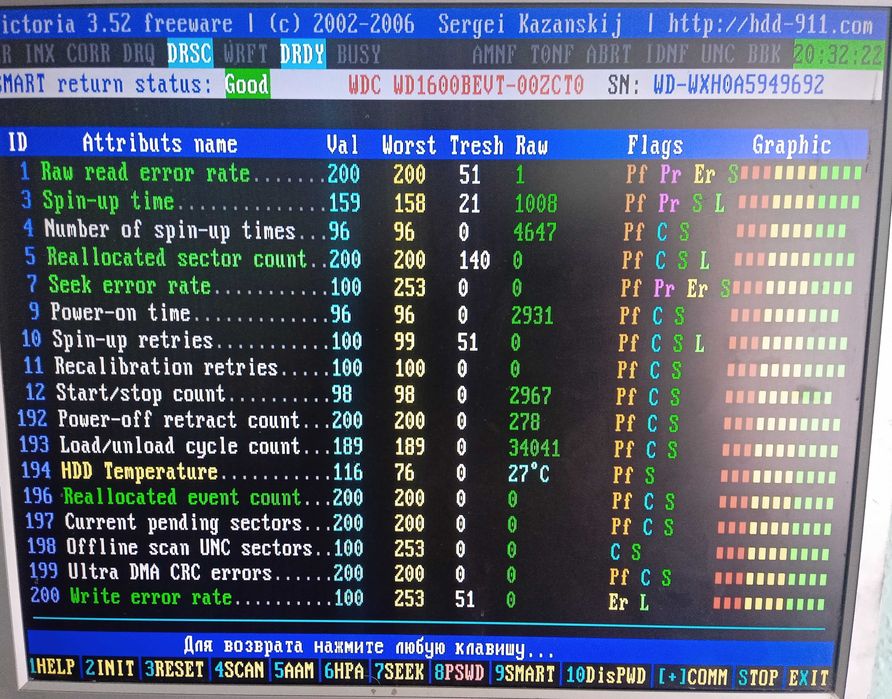Click health bar graphic for Raw read error rate
The width and height of the screenshot is (892, 699).
801,173
